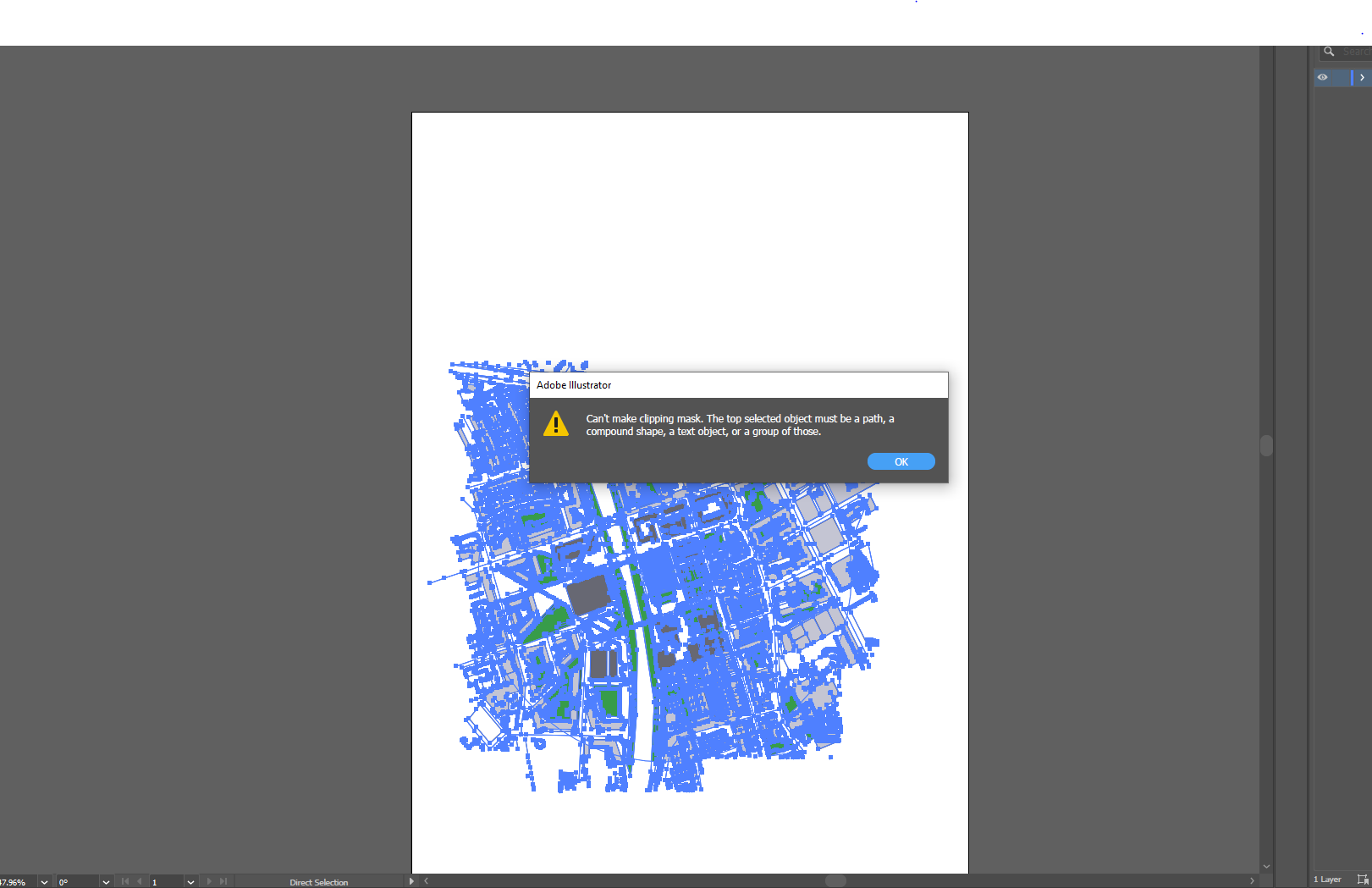This screenshot has height=888, width=1372.
Task: Open the artboard number dropdown
Action: (190, 881)
